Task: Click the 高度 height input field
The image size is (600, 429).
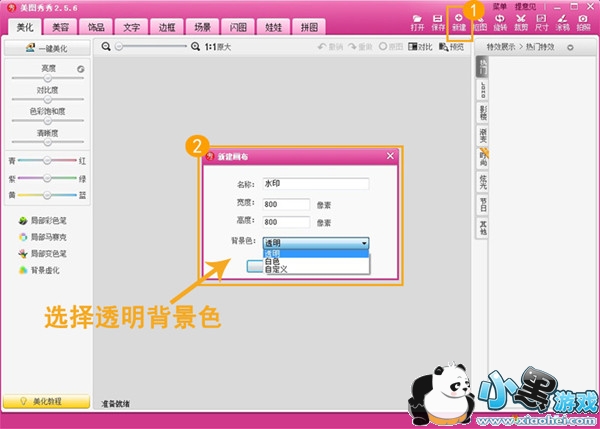Action: 286,222
